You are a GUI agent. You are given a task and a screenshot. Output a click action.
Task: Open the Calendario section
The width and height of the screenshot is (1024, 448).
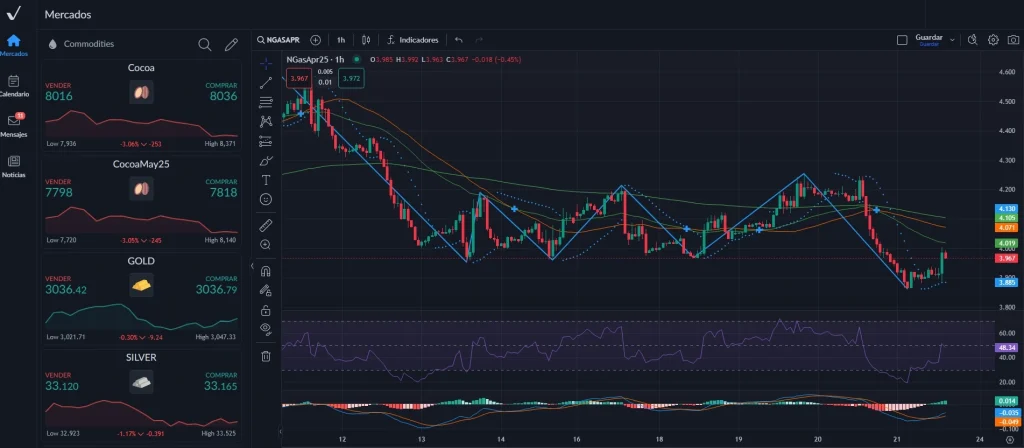pyautogui.click(x=14, y=86)
